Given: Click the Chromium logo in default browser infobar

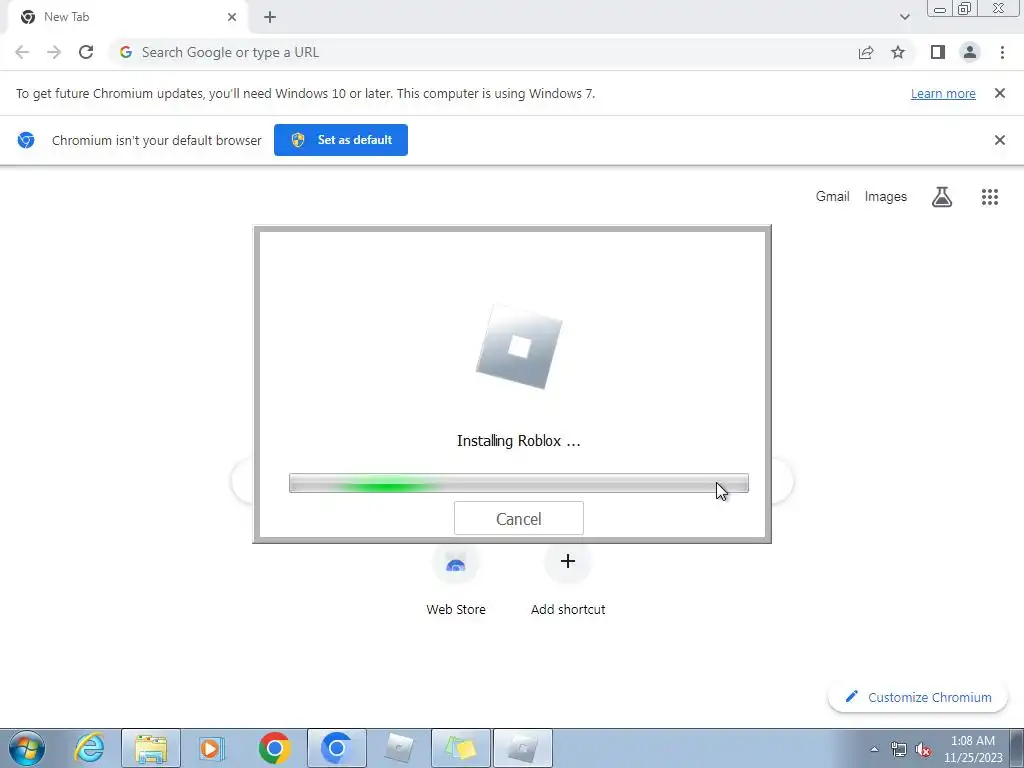Looking at the screenshot, I should tap(26, 140).
